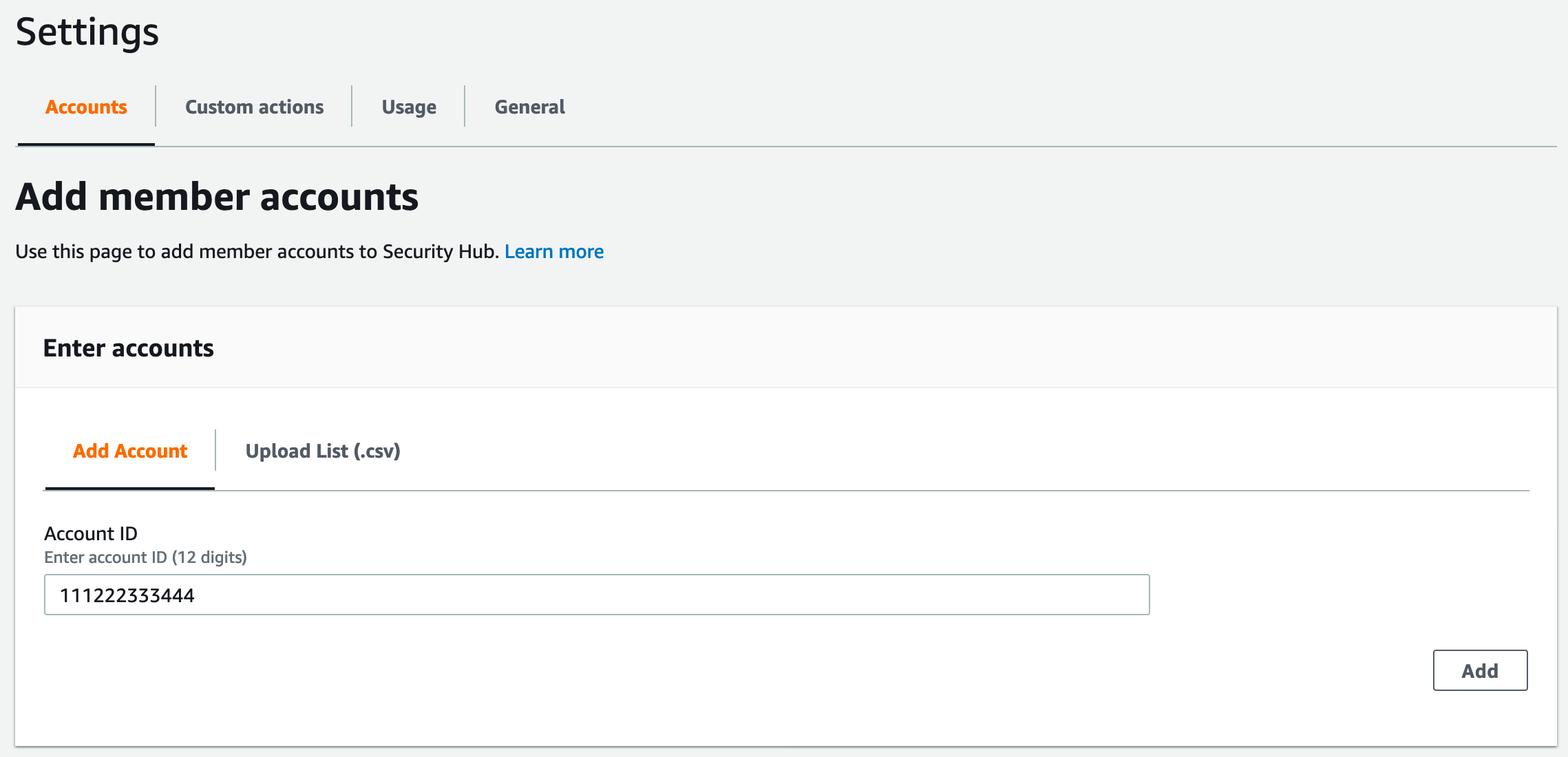Image resolution: width=1568 pixels, height=757 pixels.
Task: Select the entered account ID 111222333444
Action: click(x=127, y=594)
